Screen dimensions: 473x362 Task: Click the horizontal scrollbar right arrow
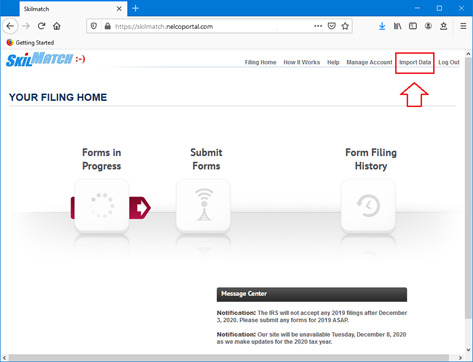click(x=460, y=358)
